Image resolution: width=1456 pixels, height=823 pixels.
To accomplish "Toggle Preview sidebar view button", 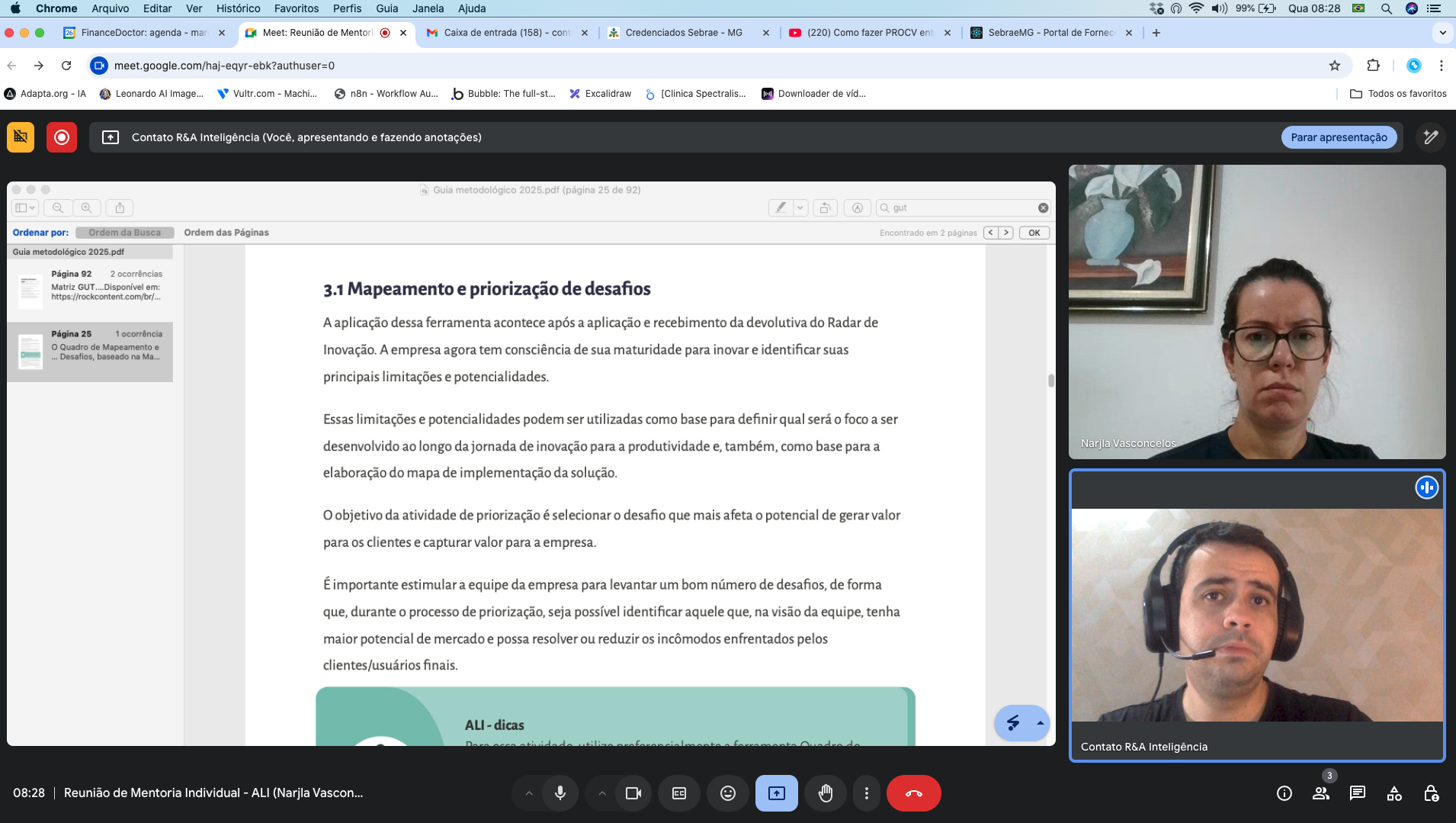I will point(25,207).
